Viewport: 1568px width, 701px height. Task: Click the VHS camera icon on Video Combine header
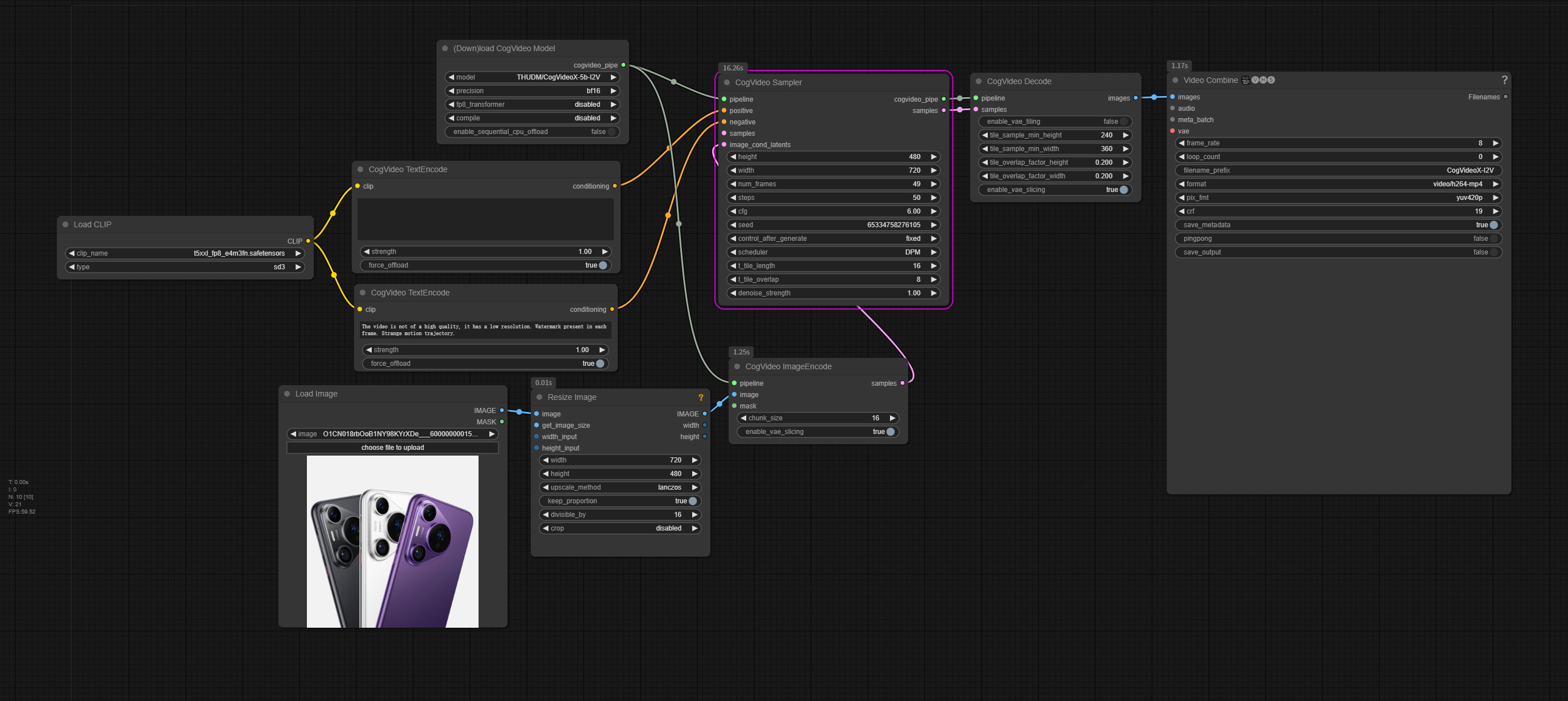coord(1245,80)
